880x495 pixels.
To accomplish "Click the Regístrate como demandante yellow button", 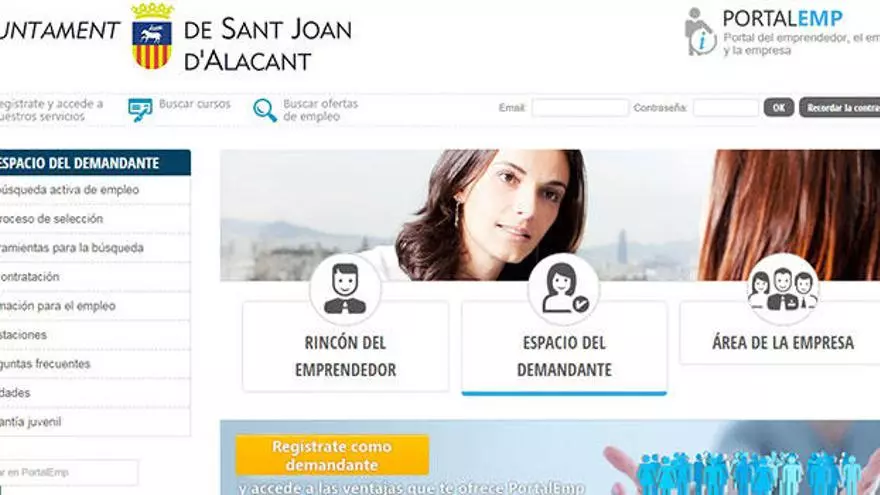I will (x=332, y=455).
